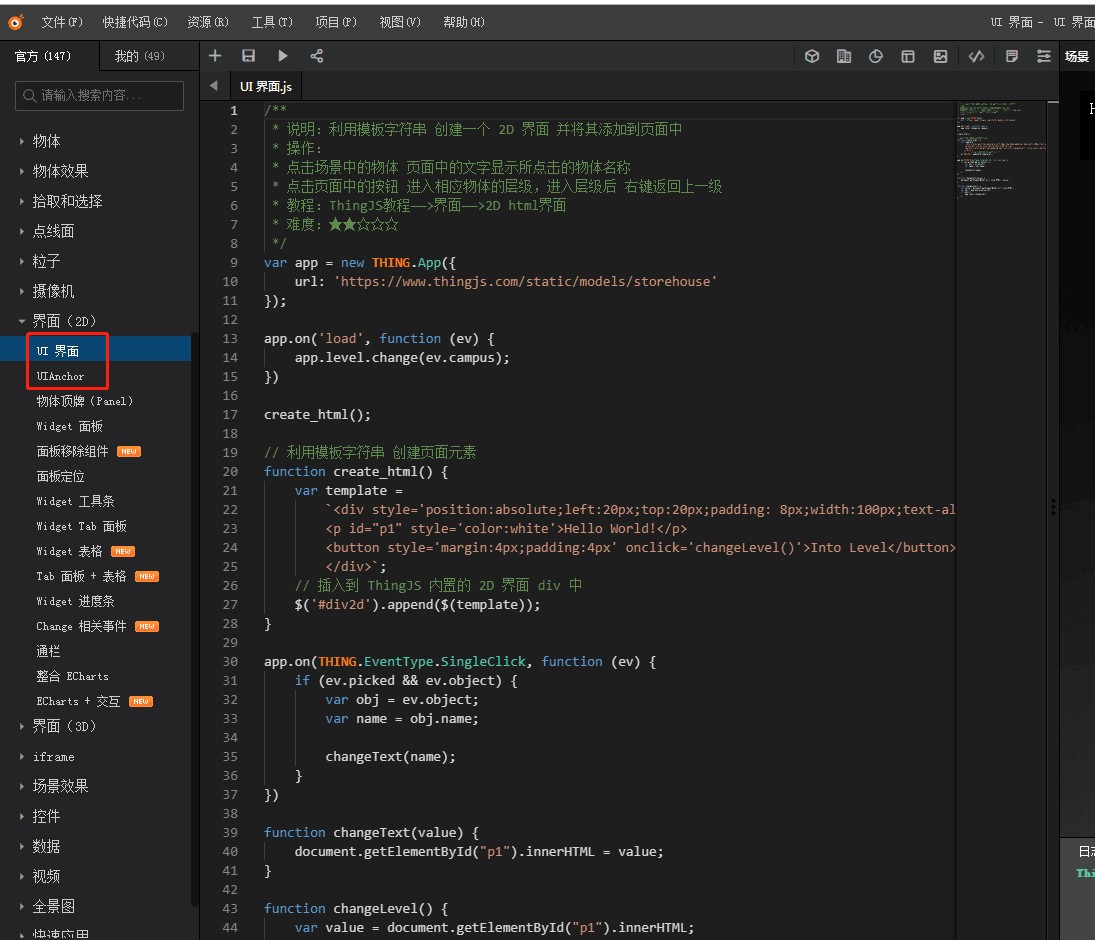Toggle the code view icon
The width and height of the screenshot is (1095, 940).
[976, 57]
